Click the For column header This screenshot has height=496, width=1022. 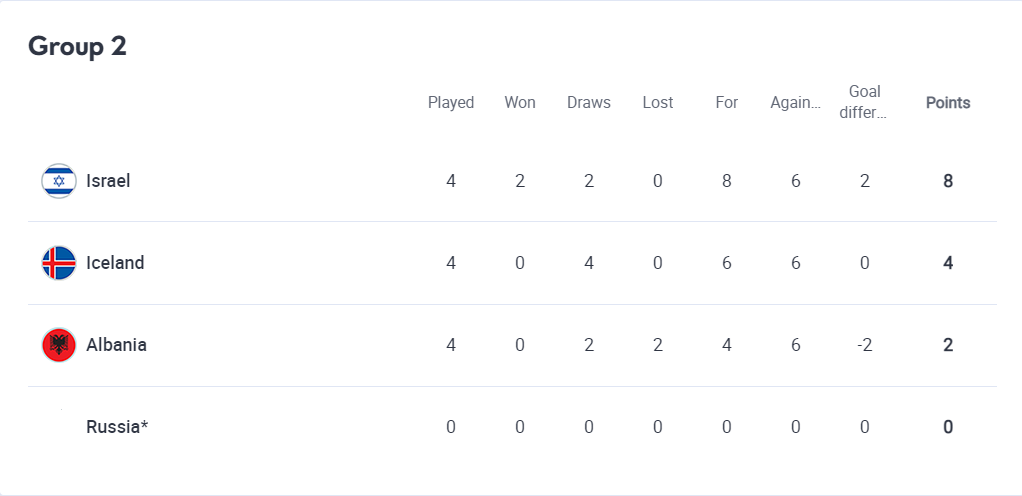(727, 102)
